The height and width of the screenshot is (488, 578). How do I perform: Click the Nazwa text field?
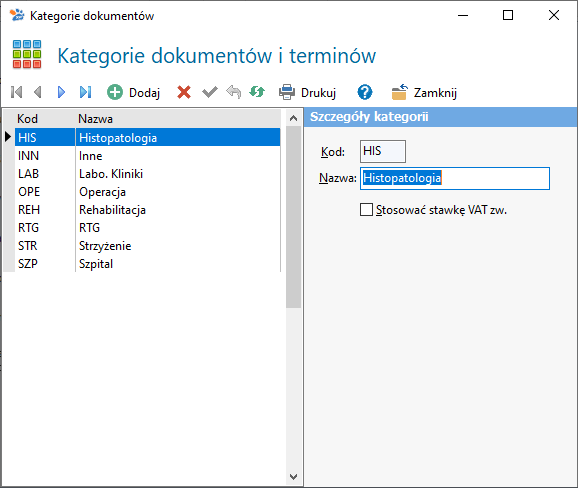pos(455,178)
